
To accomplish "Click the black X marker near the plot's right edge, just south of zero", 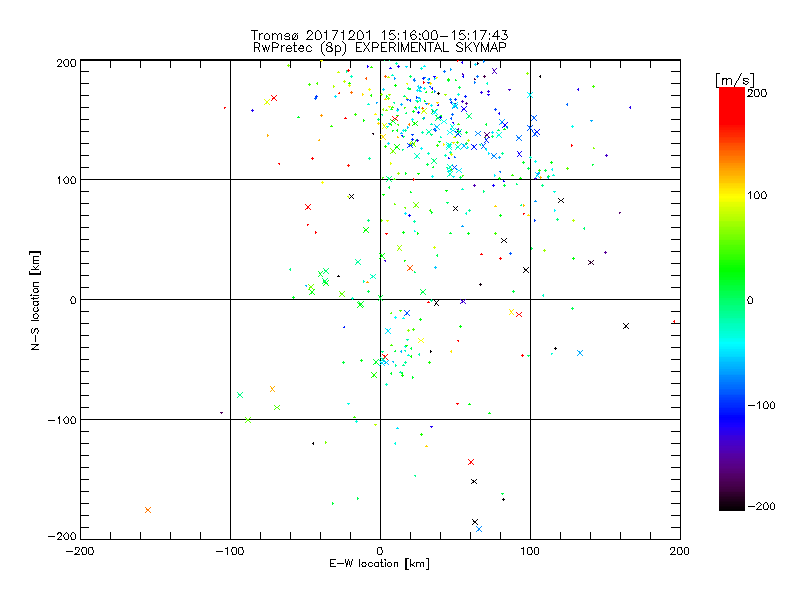I will pyautogui.click(x=626, y=326).
